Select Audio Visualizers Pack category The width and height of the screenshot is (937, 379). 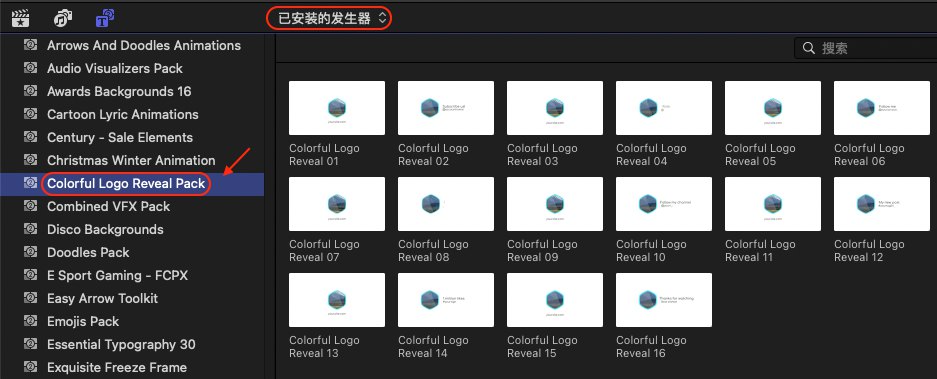115,68
